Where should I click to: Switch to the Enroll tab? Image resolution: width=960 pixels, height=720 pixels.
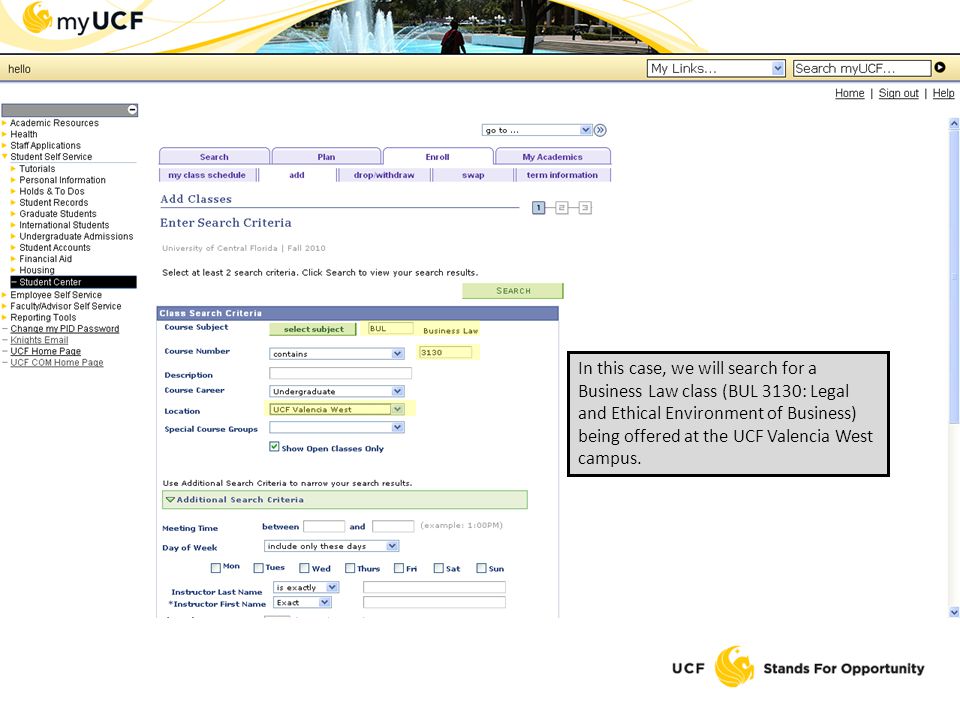tap(437, 157)
